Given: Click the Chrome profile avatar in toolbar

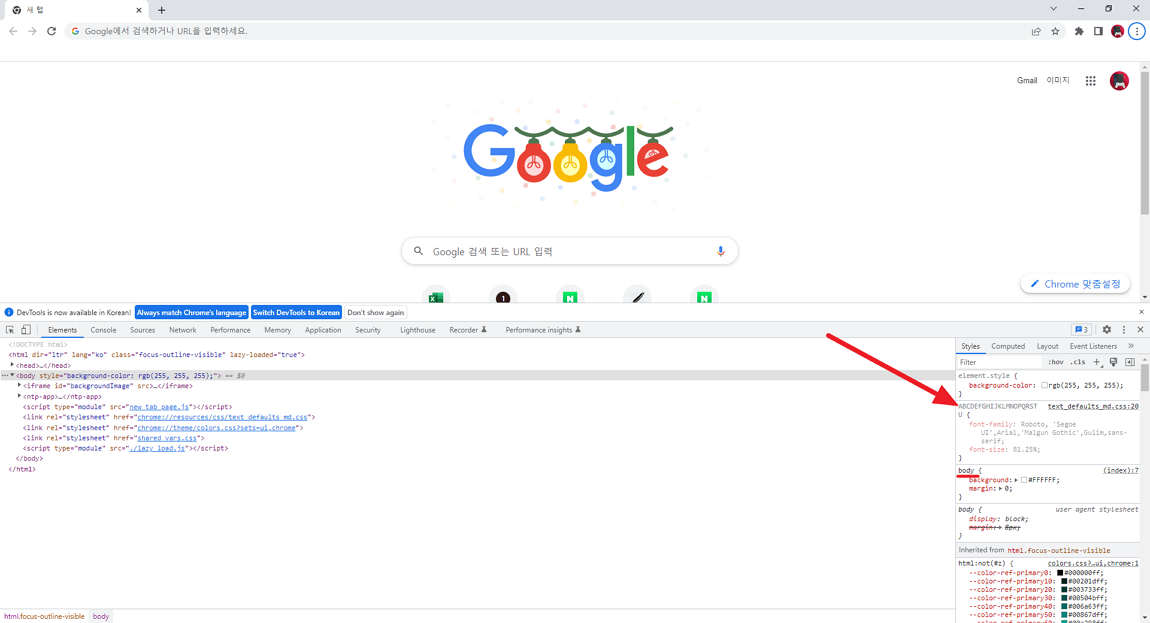Looking at the screenshot, I should tap(1117, 31).
